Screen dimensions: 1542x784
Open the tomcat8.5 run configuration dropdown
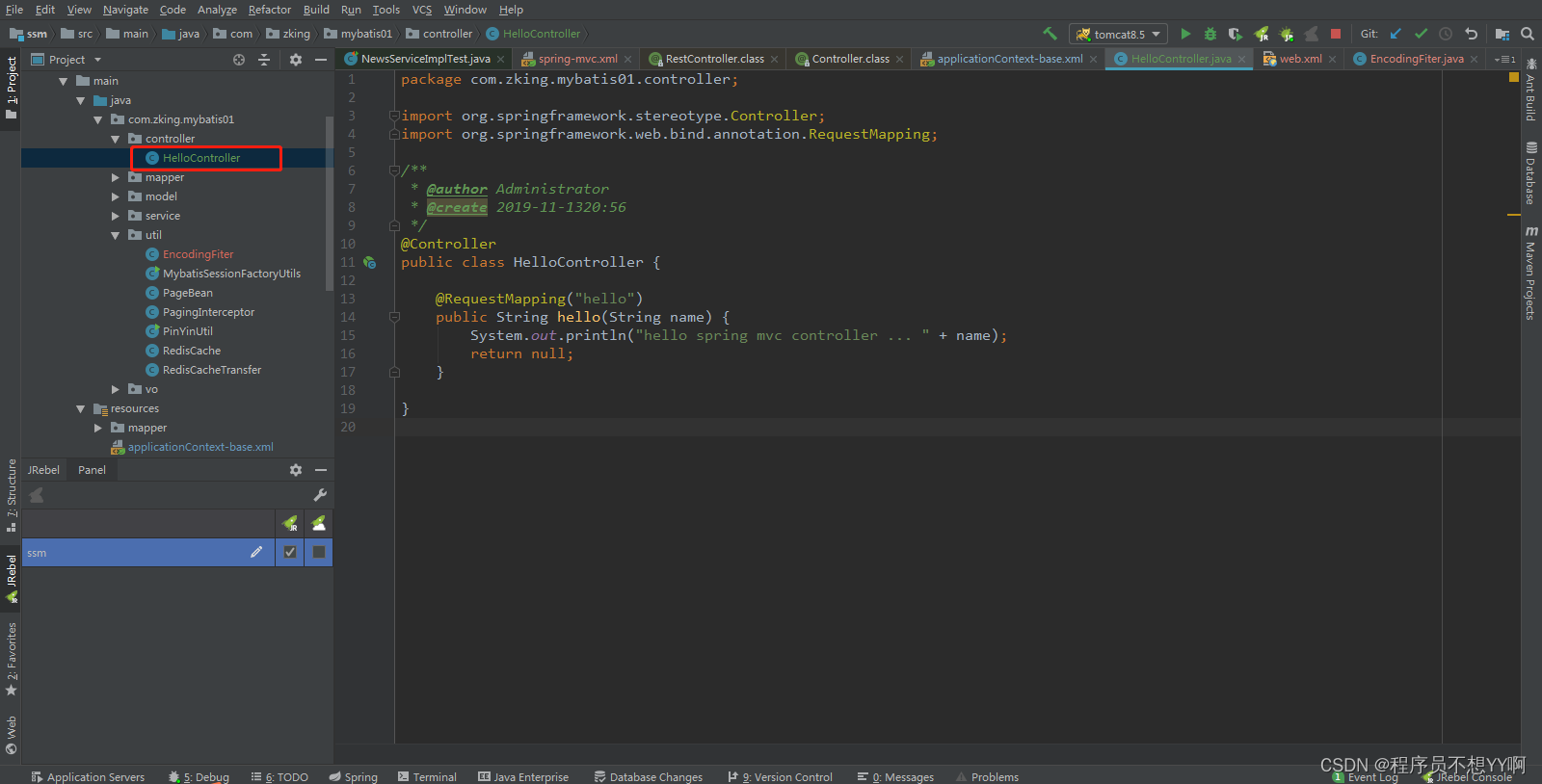1118,34
